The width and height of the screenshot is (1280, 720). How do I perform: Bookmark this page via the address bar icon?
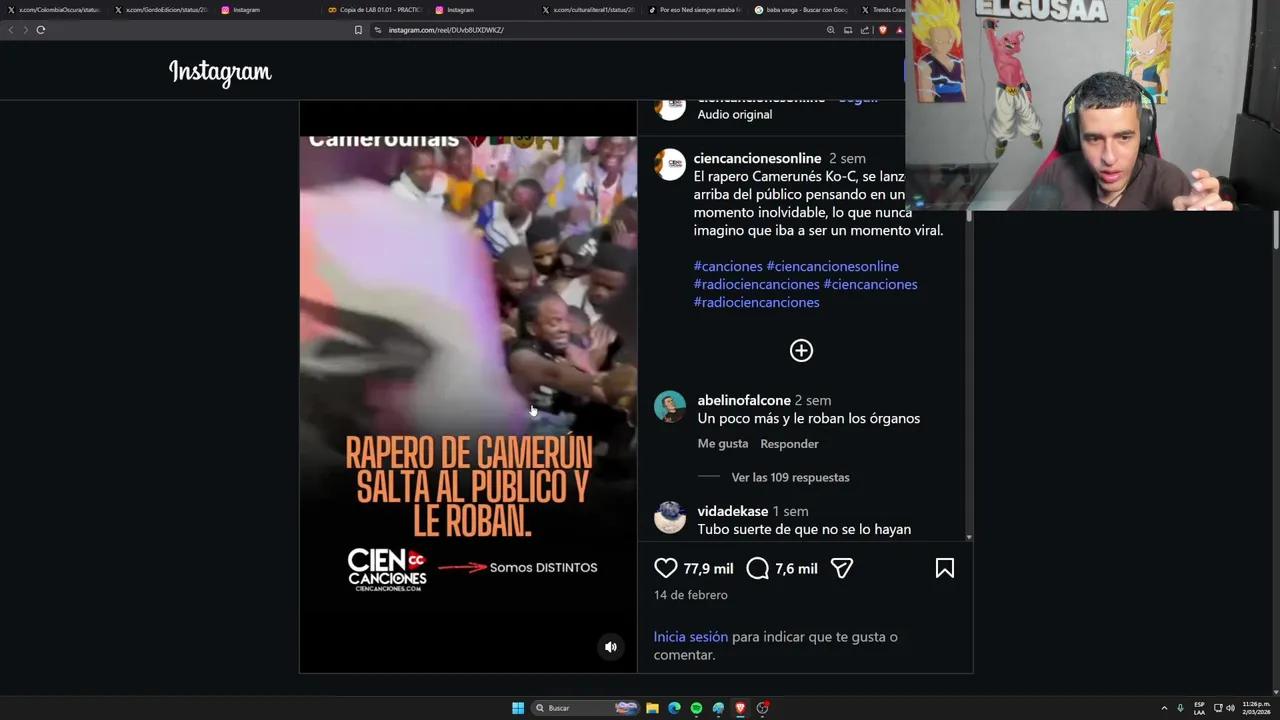click(358, 30)
